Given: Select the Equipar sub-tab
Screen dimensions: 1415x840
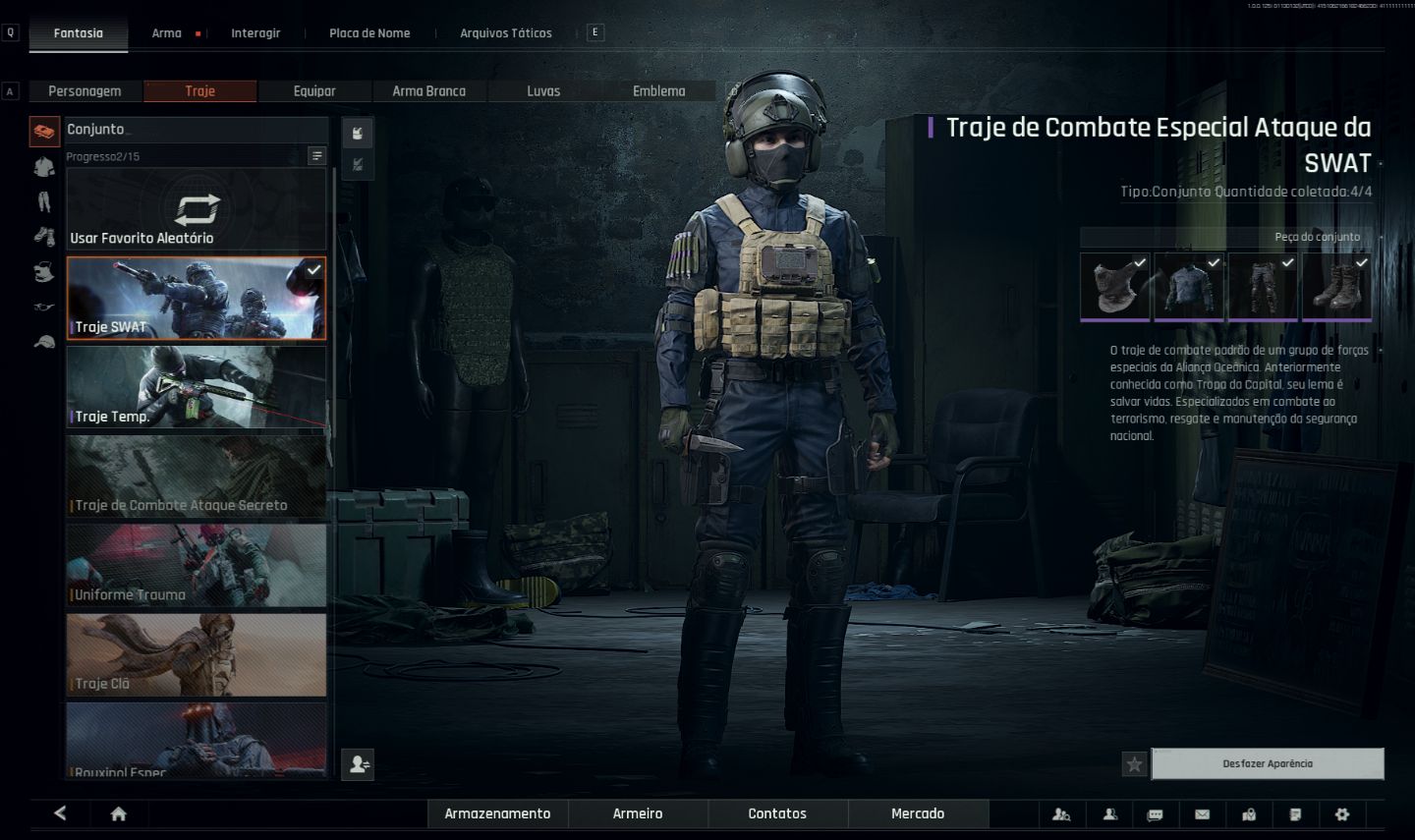Looking at the screenshot, I should click(314, 91).
